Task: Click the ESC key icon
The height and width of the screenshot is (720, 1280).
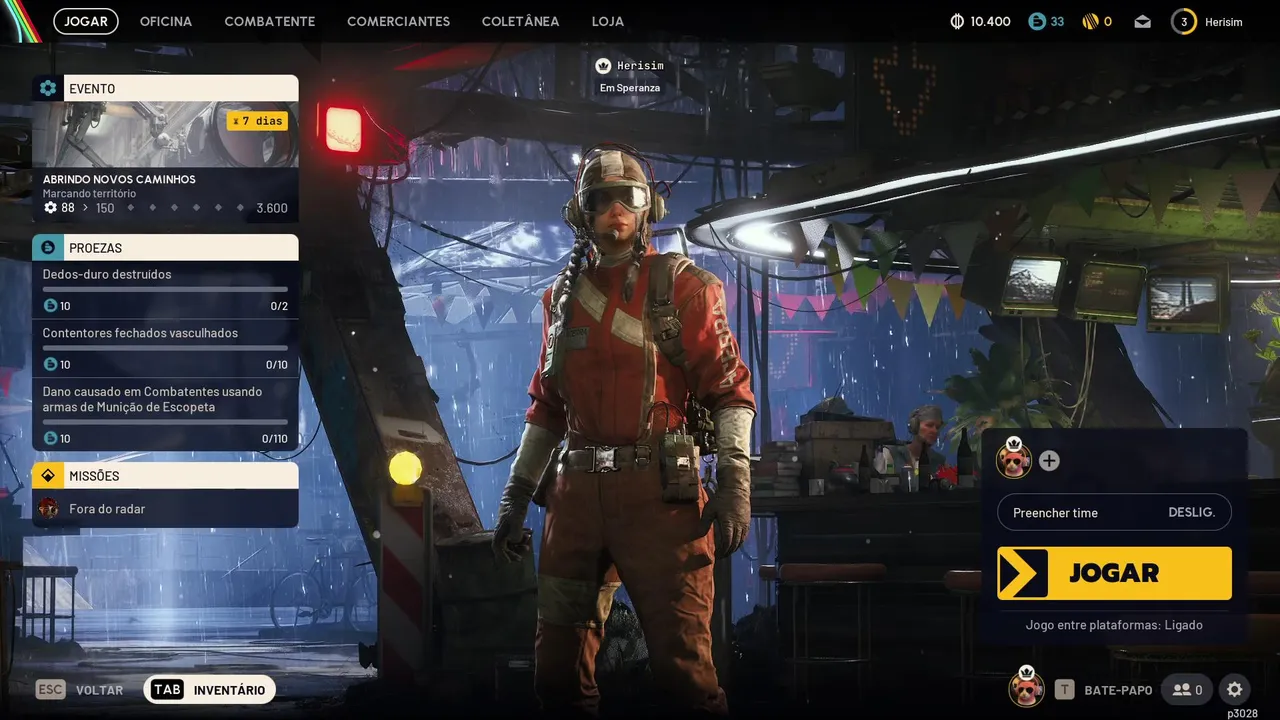Action: click(x=50, y=689)
